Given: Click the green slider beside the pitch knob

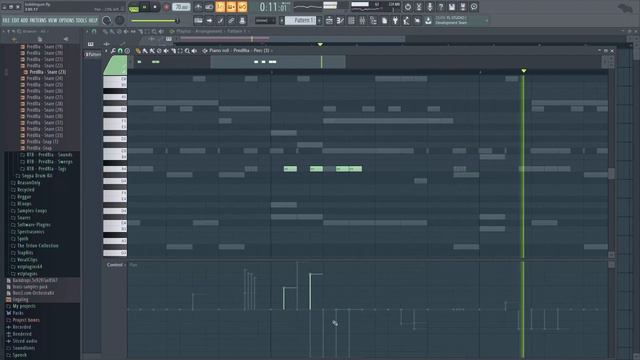Looking at the screenshot, I should (155, 20).
